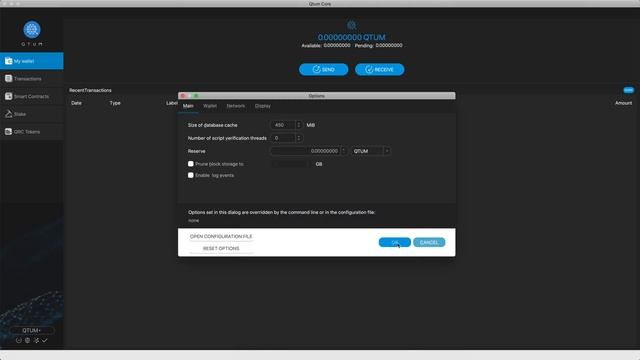This screenshot has height=360, width=640.
Task: Open the My wallet page
Action: [32, 61]
